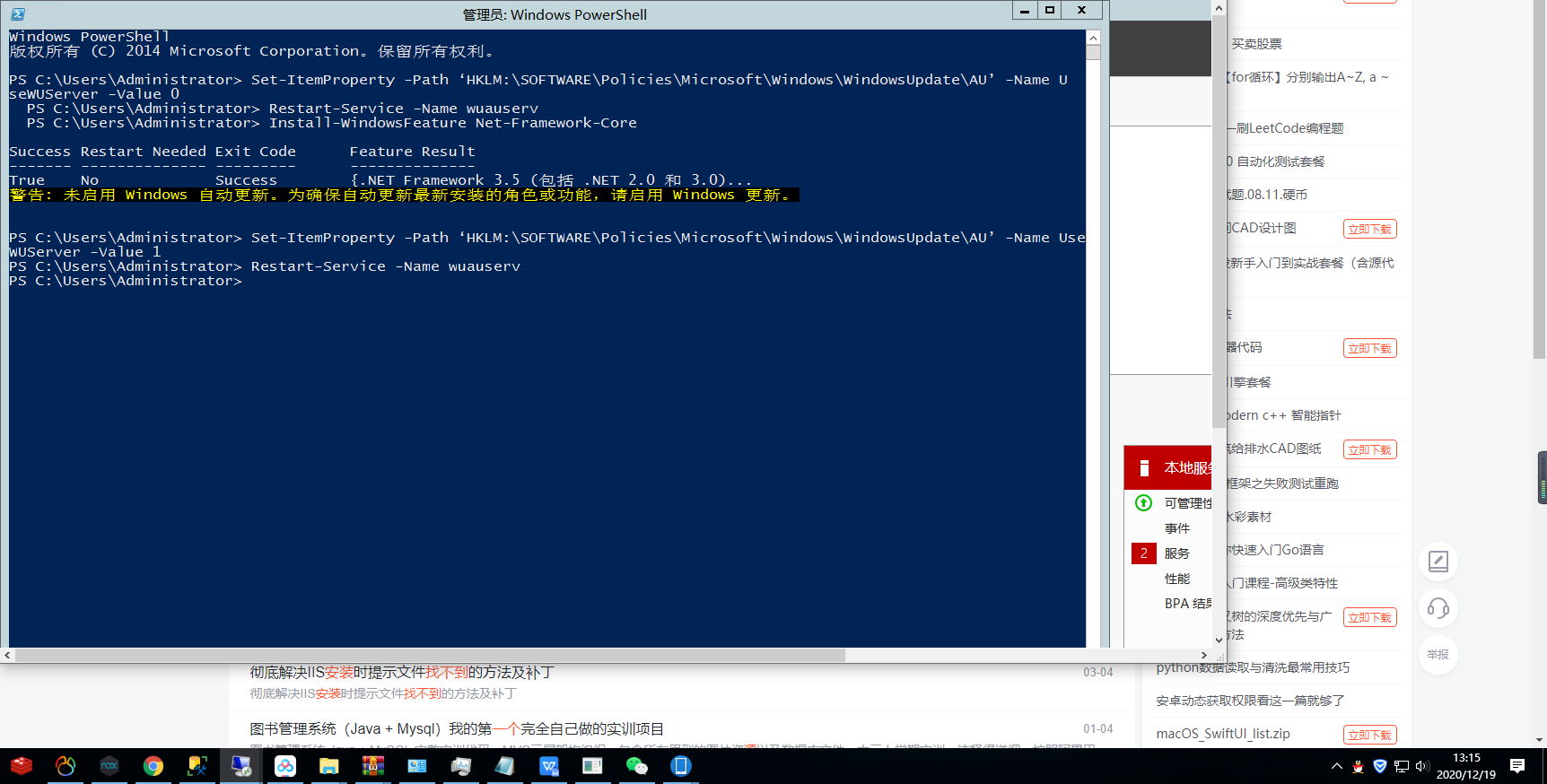Open 安卓动态获取权限看这一篇就够了 link
Screen dimensions: 1547x784
[x=1250, y=701]
